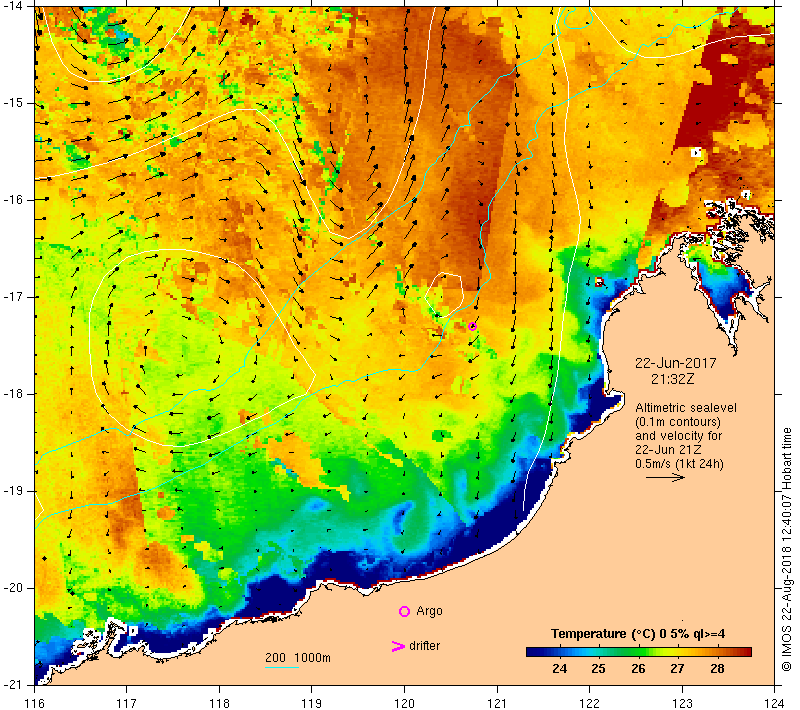Click the dark blue end of the color bar
The height and width of the screenshot is (710, 800).
pyautogui.click(x=532, y=651)
